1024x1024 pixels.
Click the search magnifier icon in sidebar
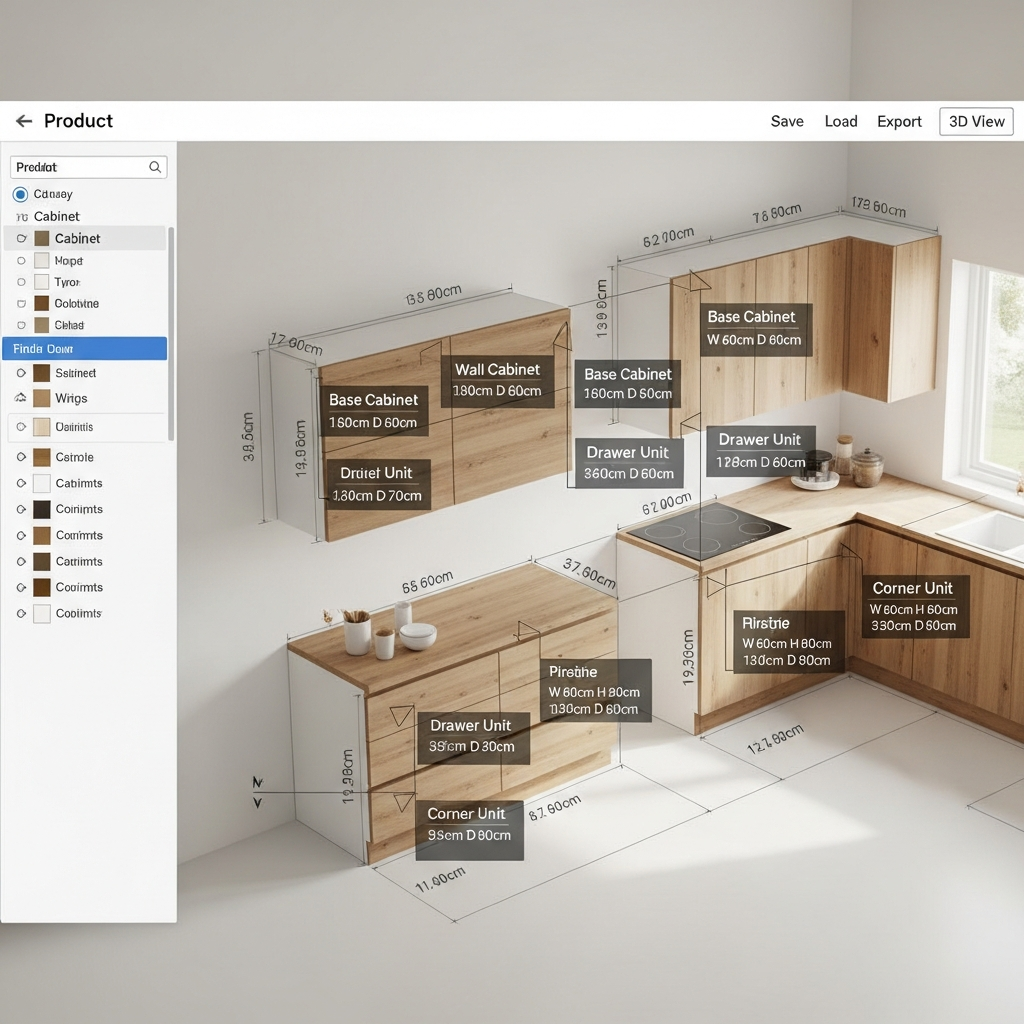[155, 167]
